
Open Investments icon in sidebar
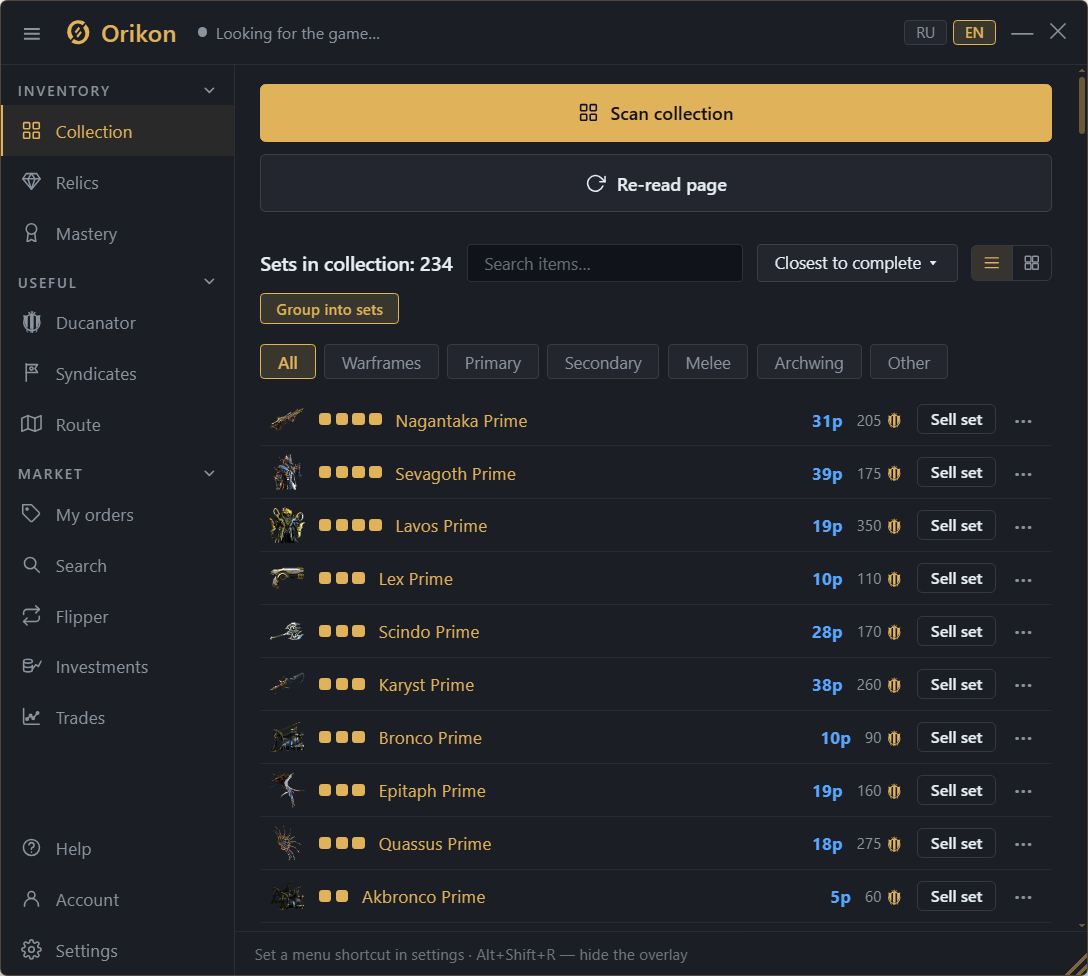pos(31,666)
